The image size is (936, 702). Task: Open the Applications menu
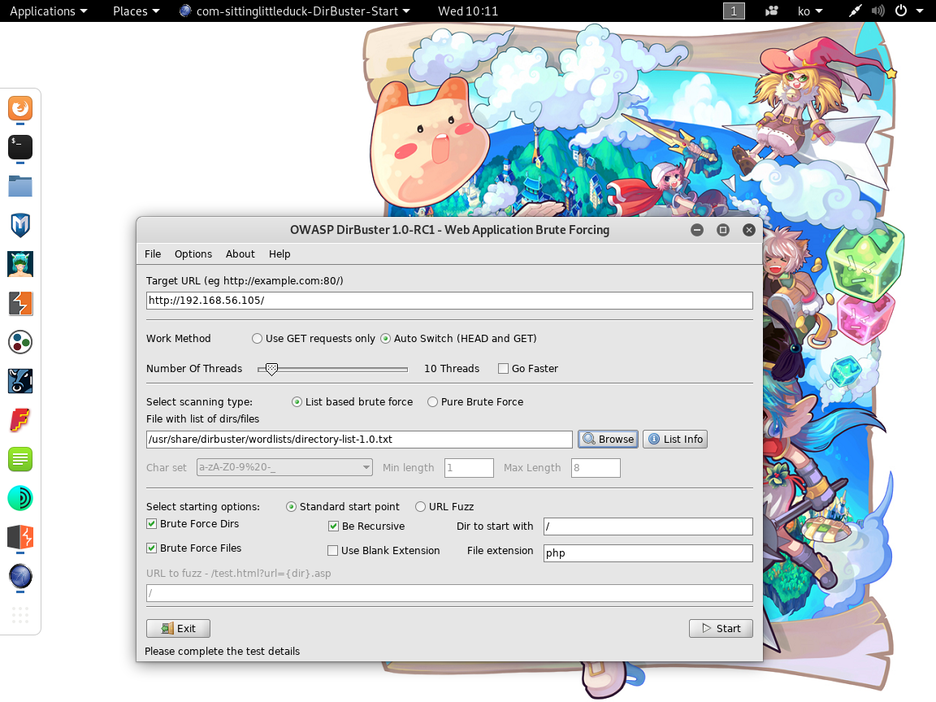[x=48, y=11]
